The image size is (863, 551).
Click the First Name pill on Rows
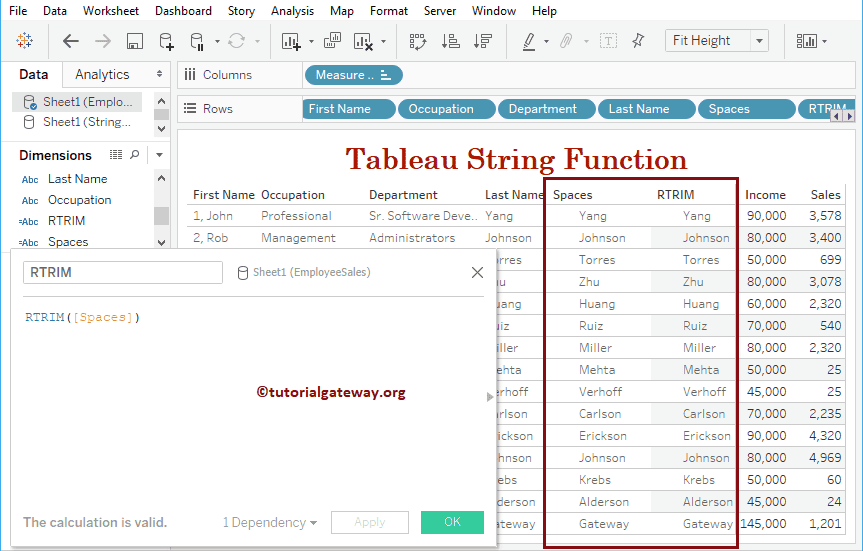pos(348,109)
